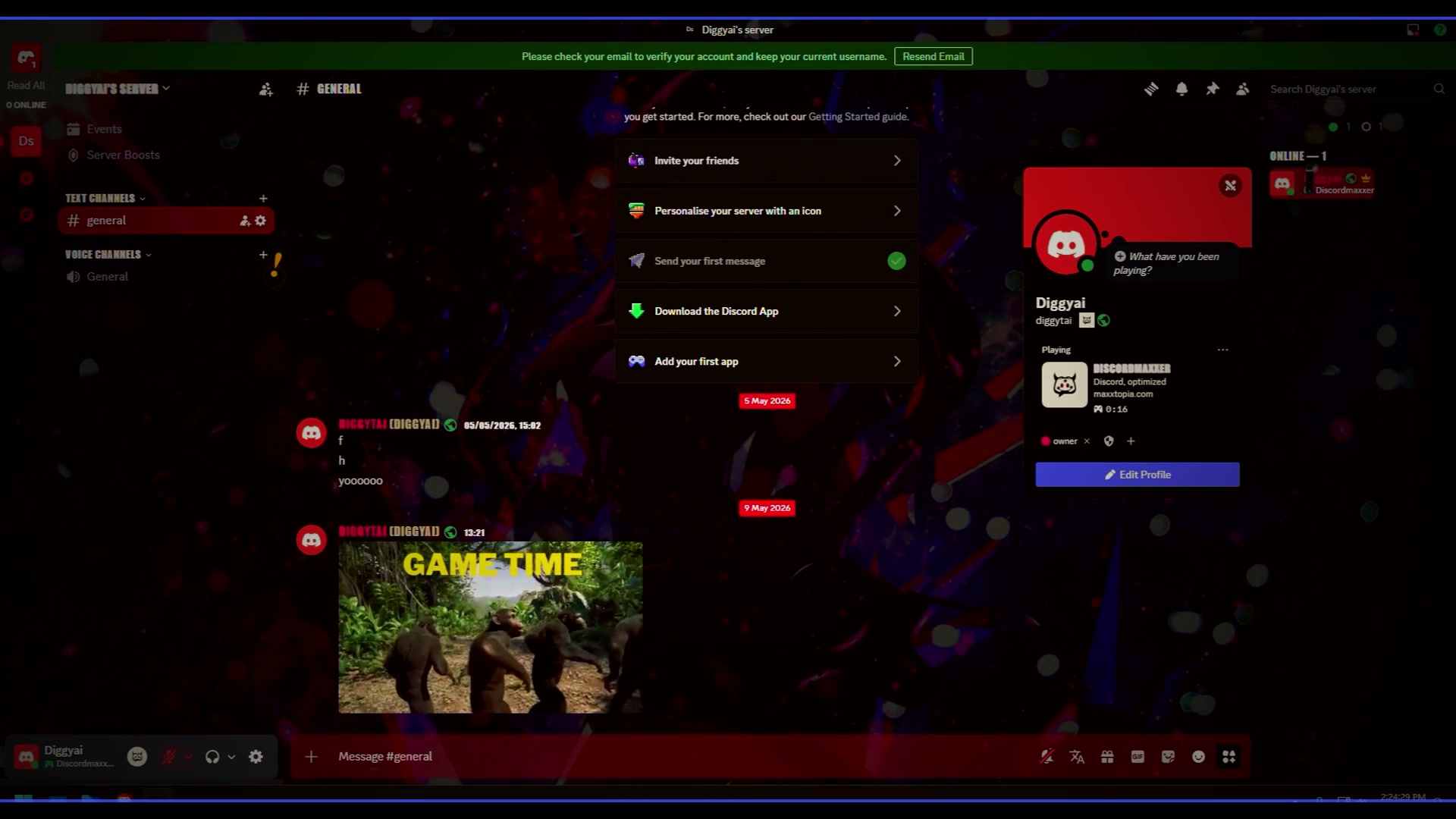Create invite icon on general channel row
Screen dimensions: 1456x819
(245, 221)
